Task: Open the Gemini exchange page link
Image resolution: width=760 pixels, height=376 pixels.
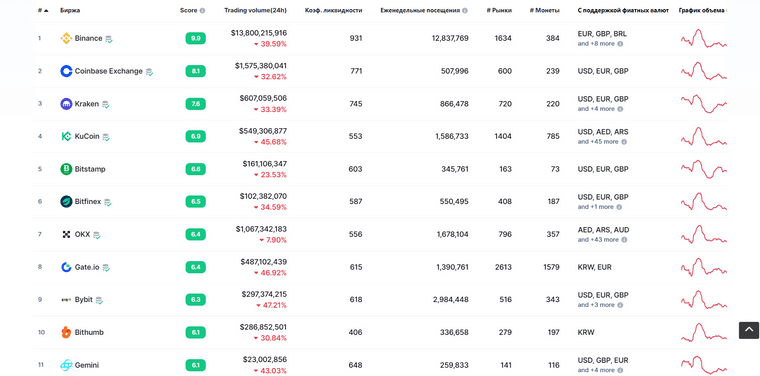Action: click(x=87, y=365)
